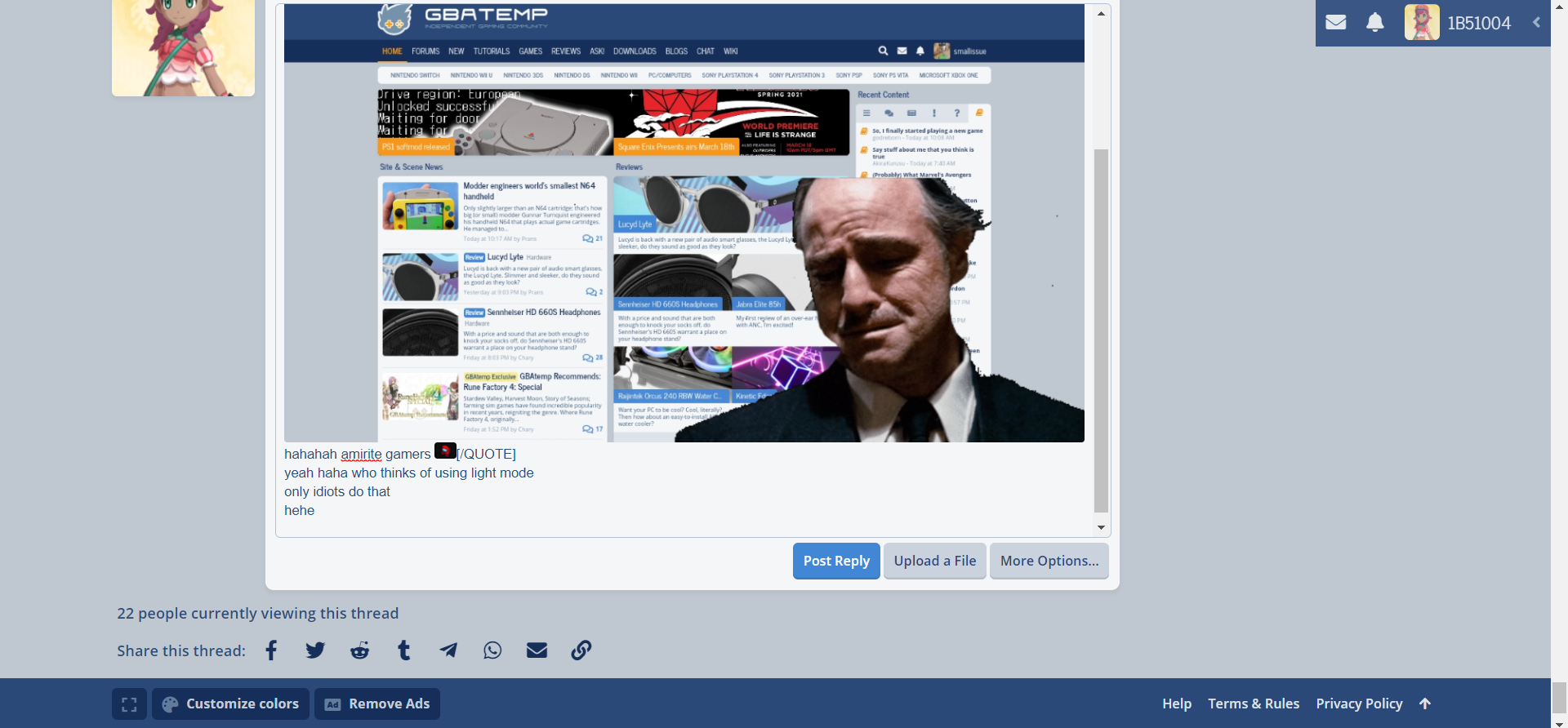Copy the thread link icon
The width and height of the screenshot is (1568, 728).
point(581,650)
